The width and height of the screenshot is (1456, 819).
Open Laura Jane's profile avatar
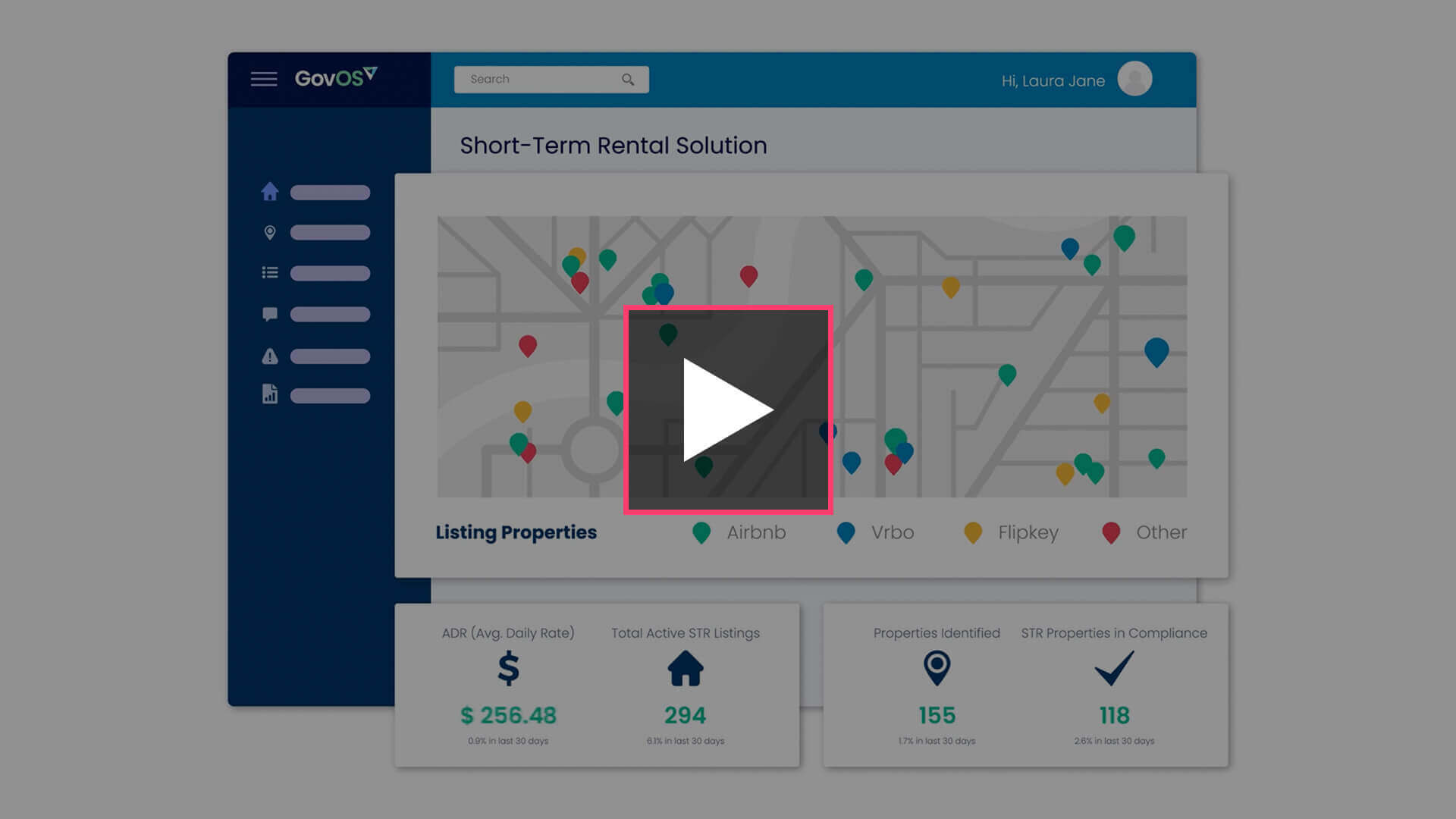point(1134,79)
